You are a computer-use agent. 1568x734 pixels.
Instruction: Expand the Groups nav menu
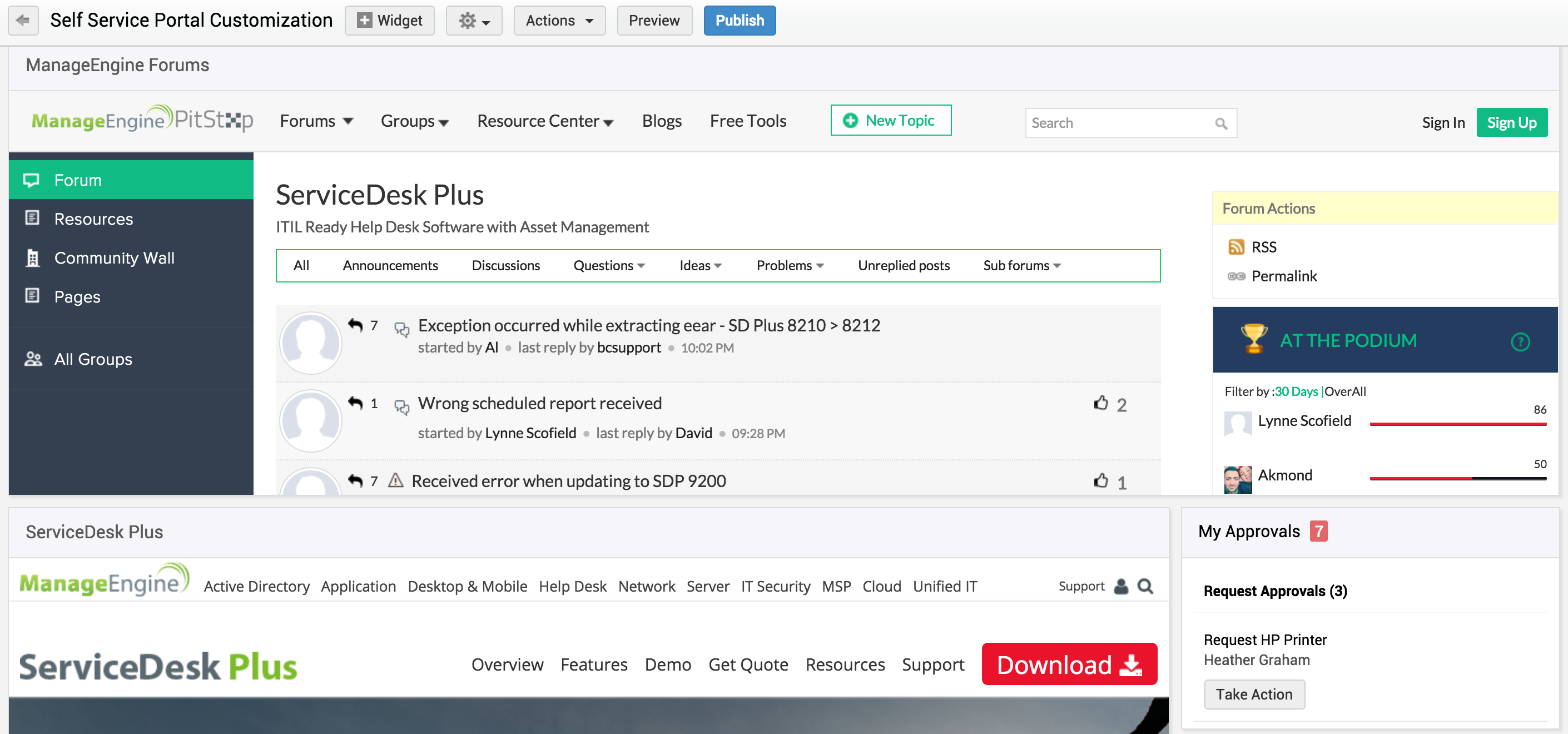[415, 121]
